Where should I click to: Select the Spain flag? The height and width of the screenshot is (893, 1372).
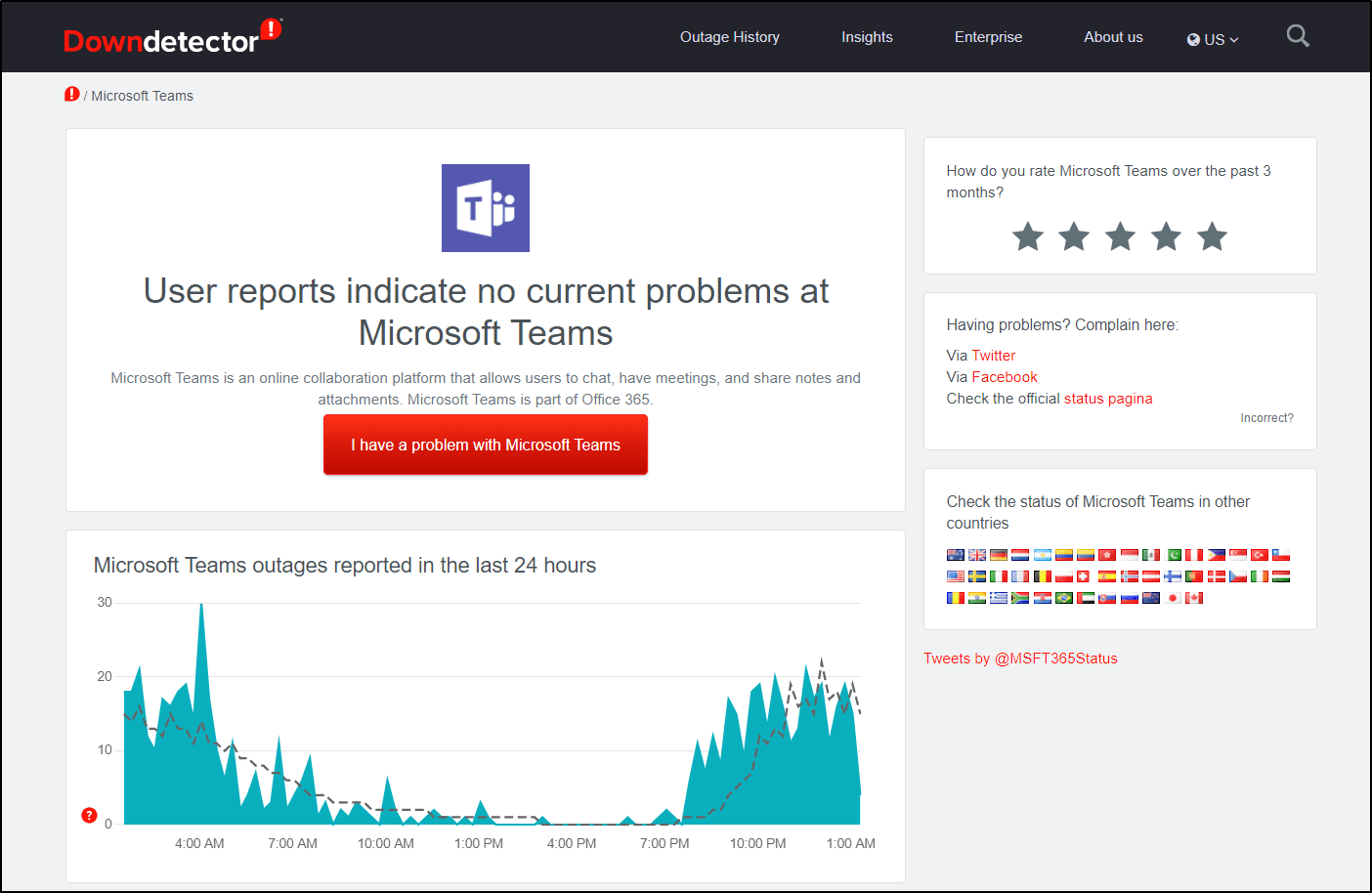click(1107, 576)
